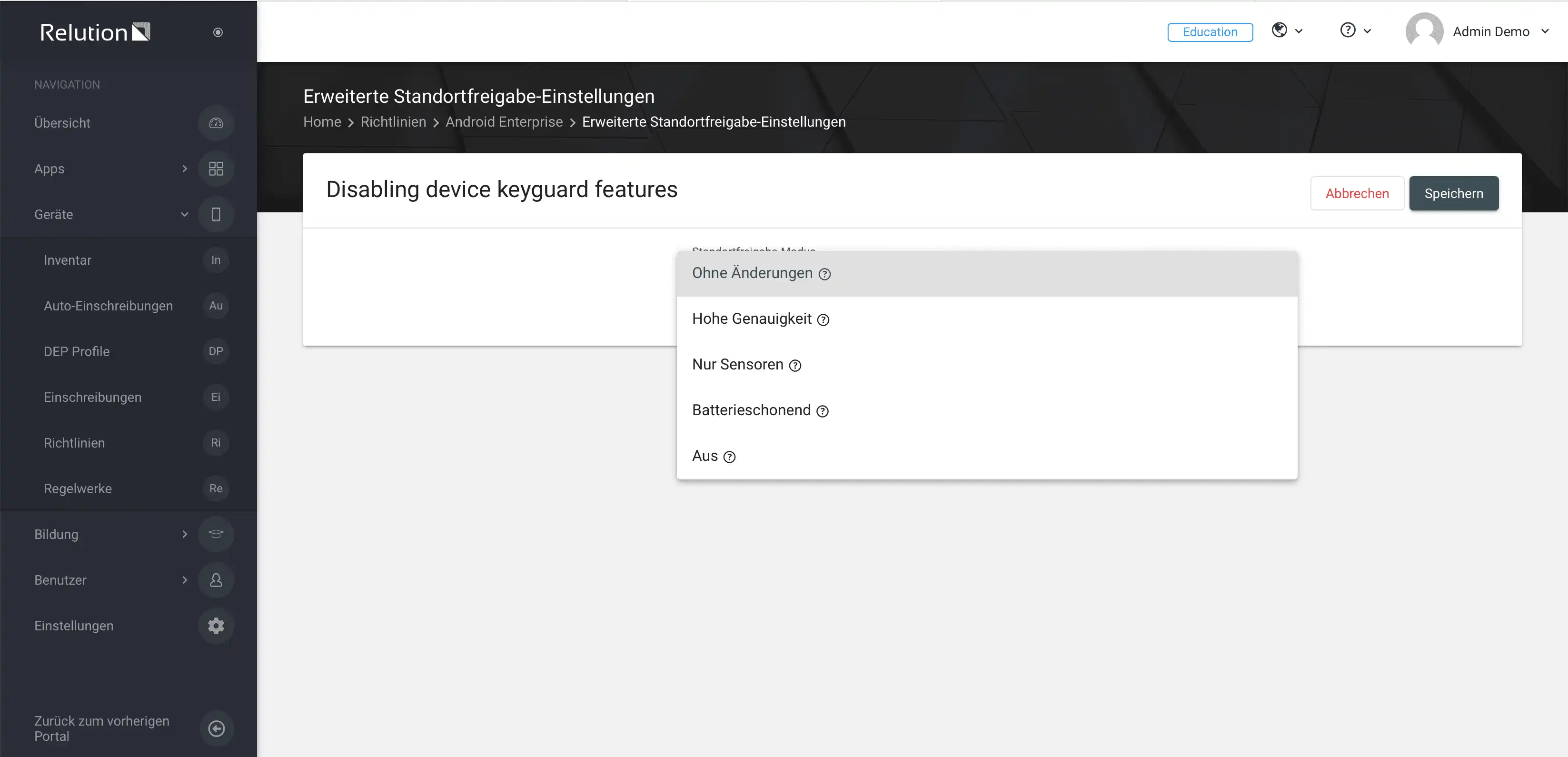This screenshot has width=1568, height=757.
Task: Click the Benutzer person icon
Action: (216, 580)
